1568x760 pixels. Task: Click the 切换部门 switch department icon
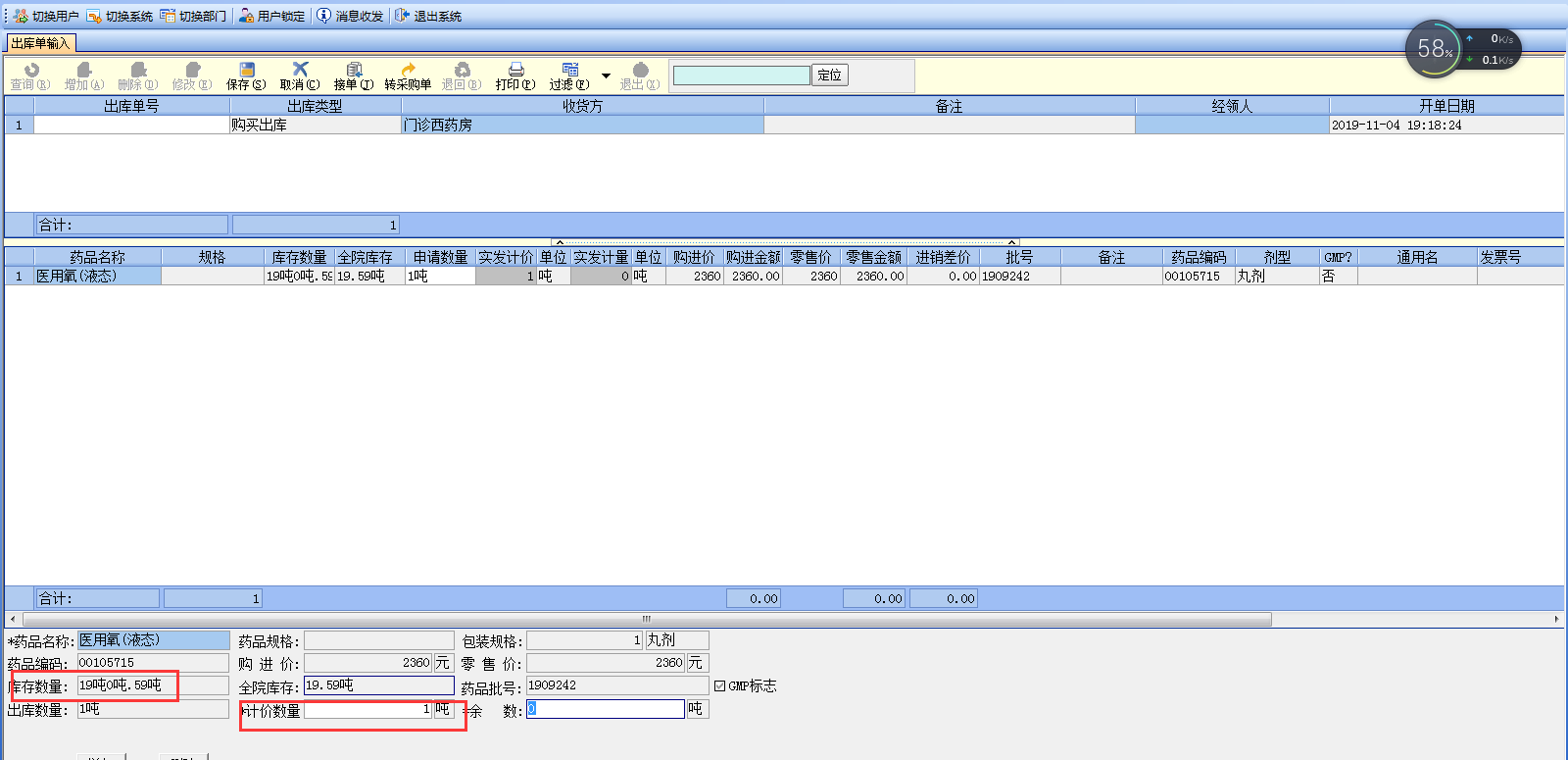pos(168,16)
